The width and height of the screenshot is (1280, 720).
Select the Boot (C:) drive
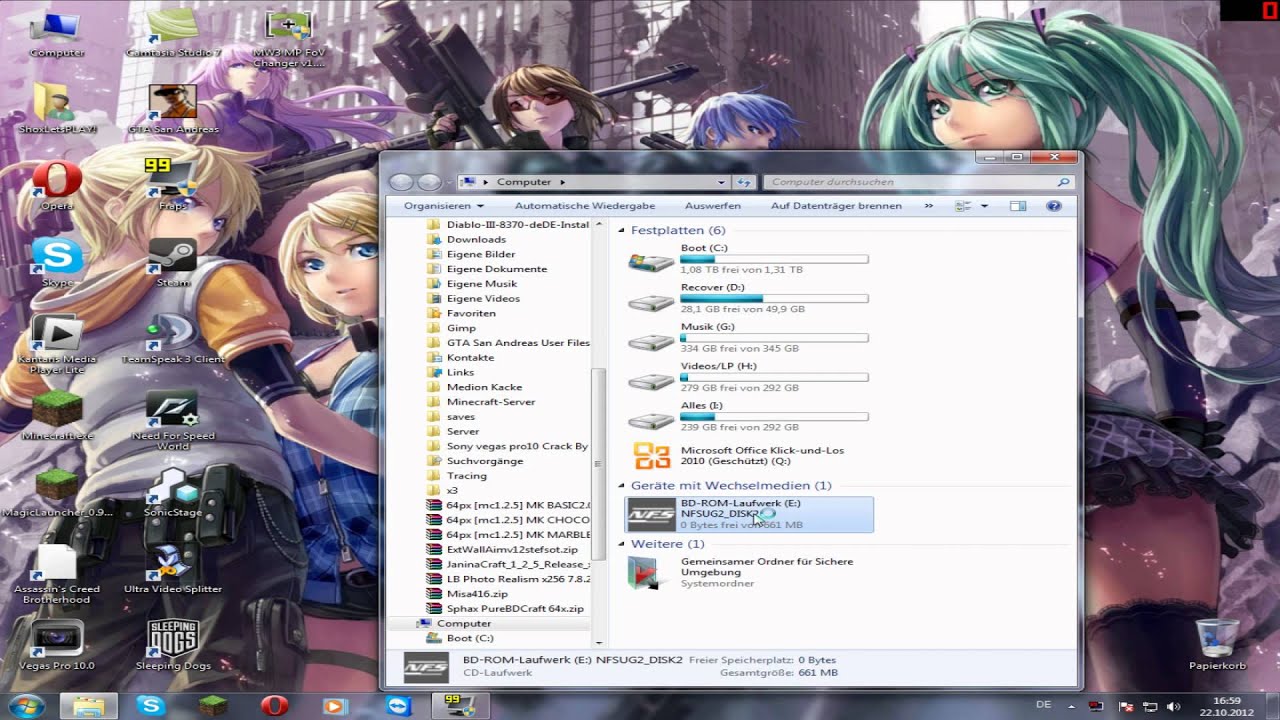coord(748,259)
